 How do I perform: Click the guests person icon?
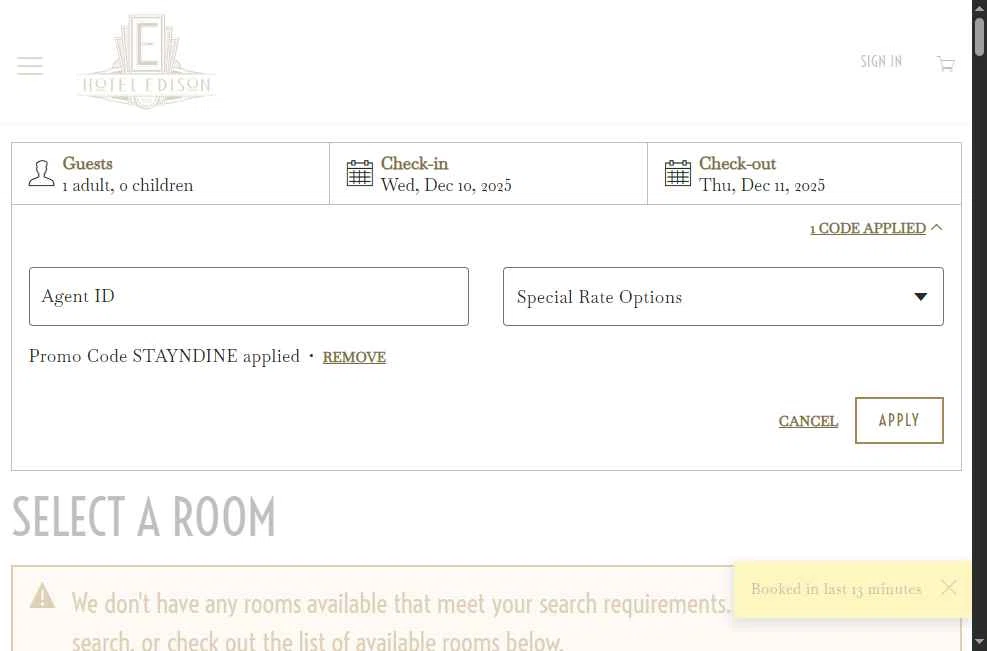click(x=42, y=173)
